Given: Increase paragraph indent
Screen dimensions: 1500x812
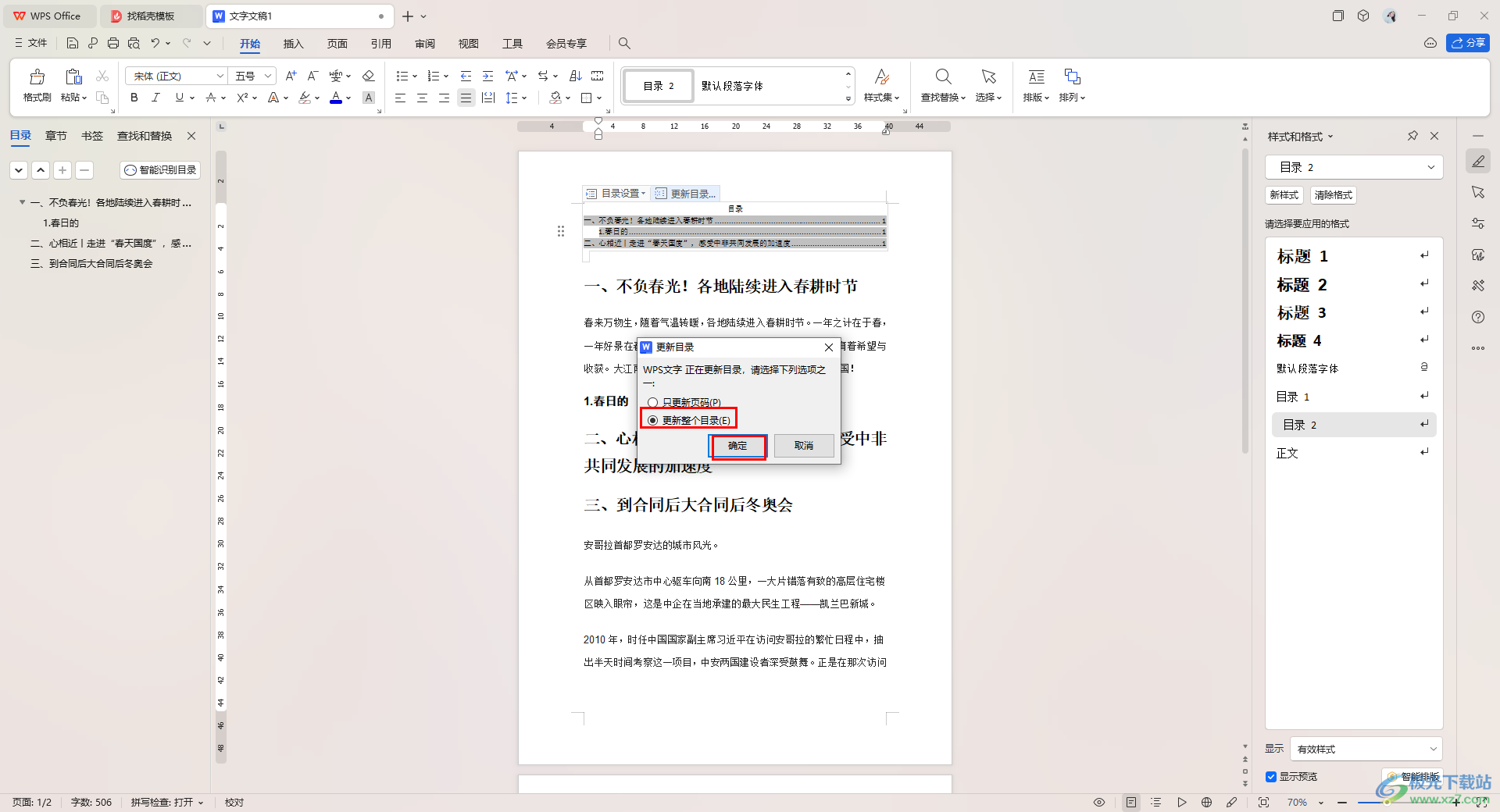Looking at the screenshot, I should (487, 76).
